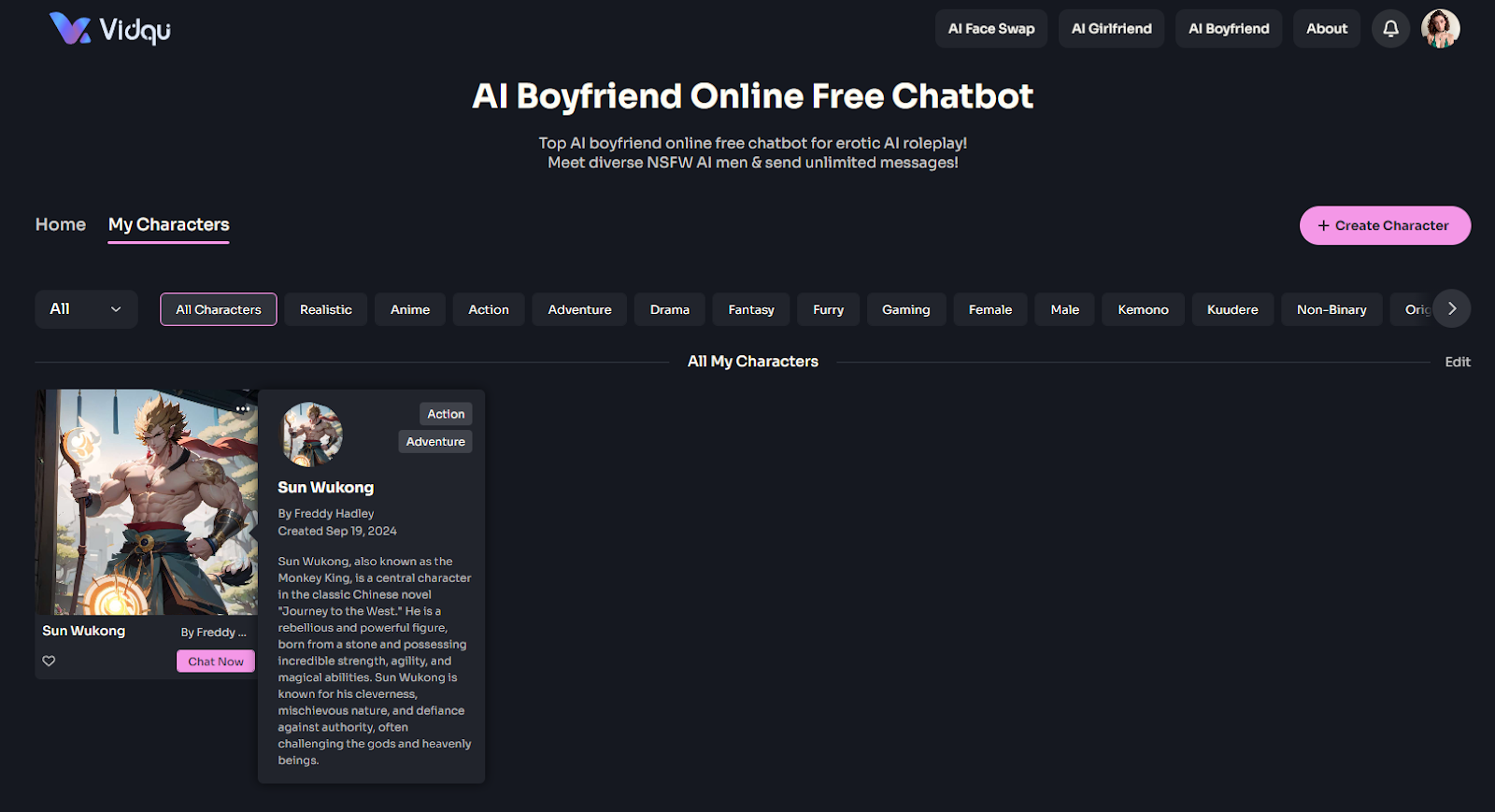The height and width of the screenshot is (812, 1495).
Task: Filter by Drama category
Action: point(670,309)
